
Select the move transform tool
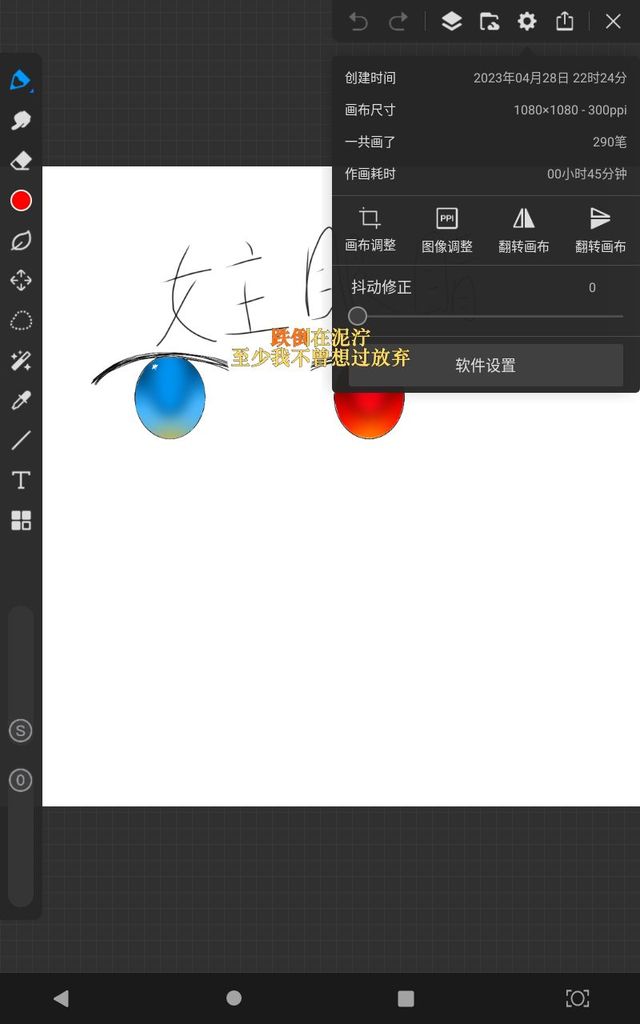tap(21, 281)
